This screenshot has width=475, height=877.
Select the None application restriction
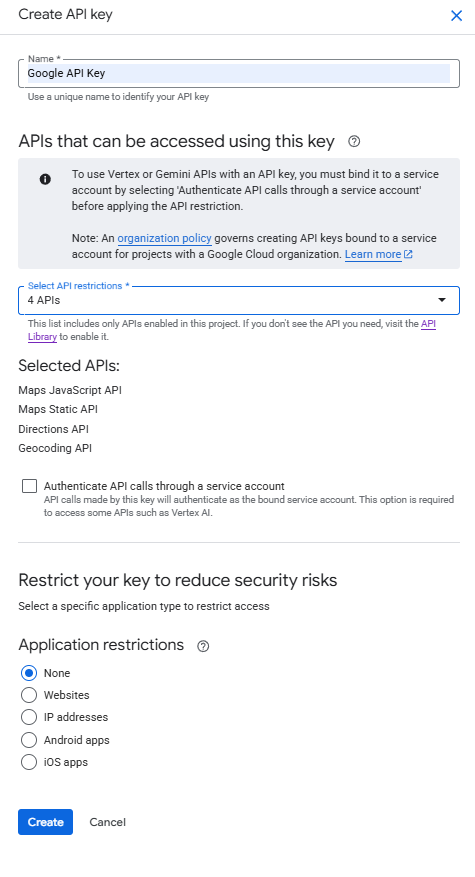(x=29, y=673)
